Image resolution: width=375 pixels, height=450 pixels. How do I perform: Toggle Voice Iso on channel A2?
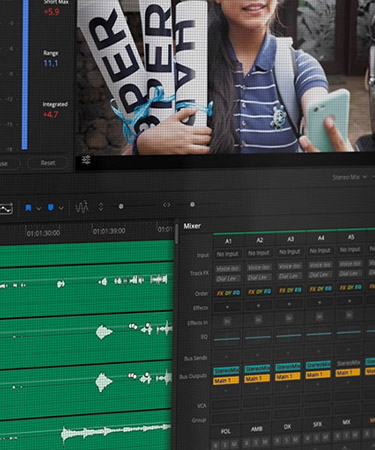[x=259, y=267]
